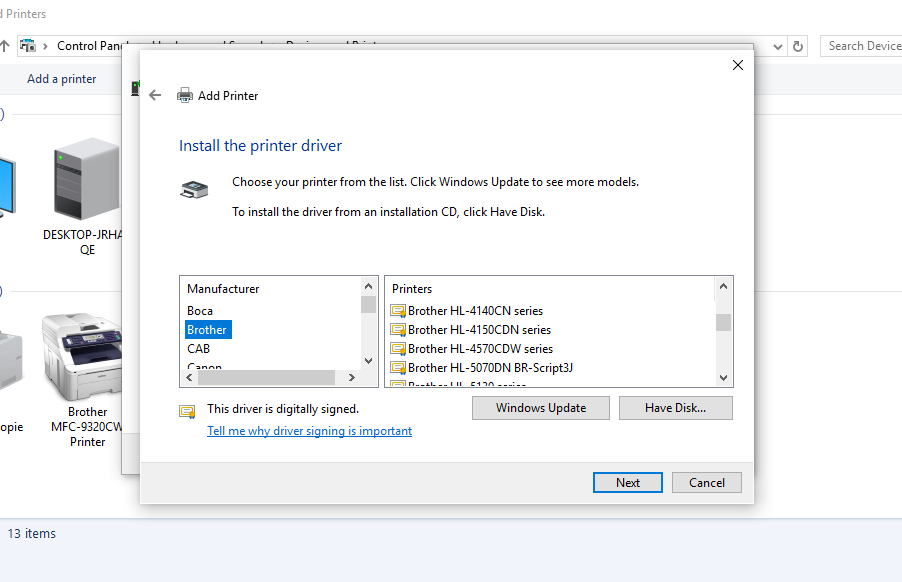Select the Brother MFC-9320CW printer icon

pos(82,357)
